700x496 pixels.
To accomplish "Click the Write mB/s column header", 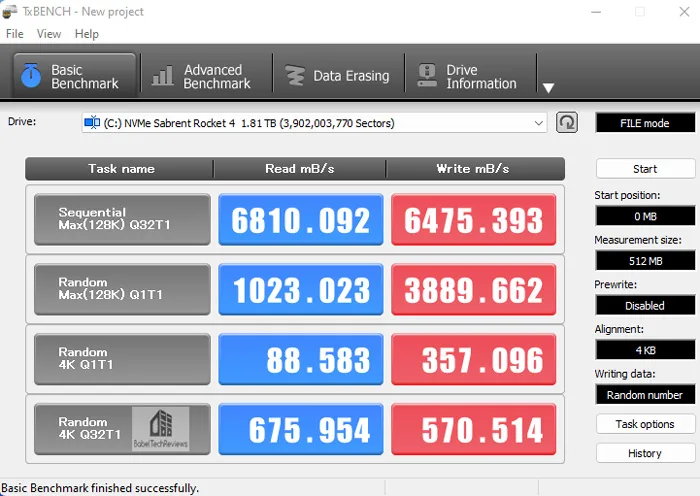I will coord(474,169).
